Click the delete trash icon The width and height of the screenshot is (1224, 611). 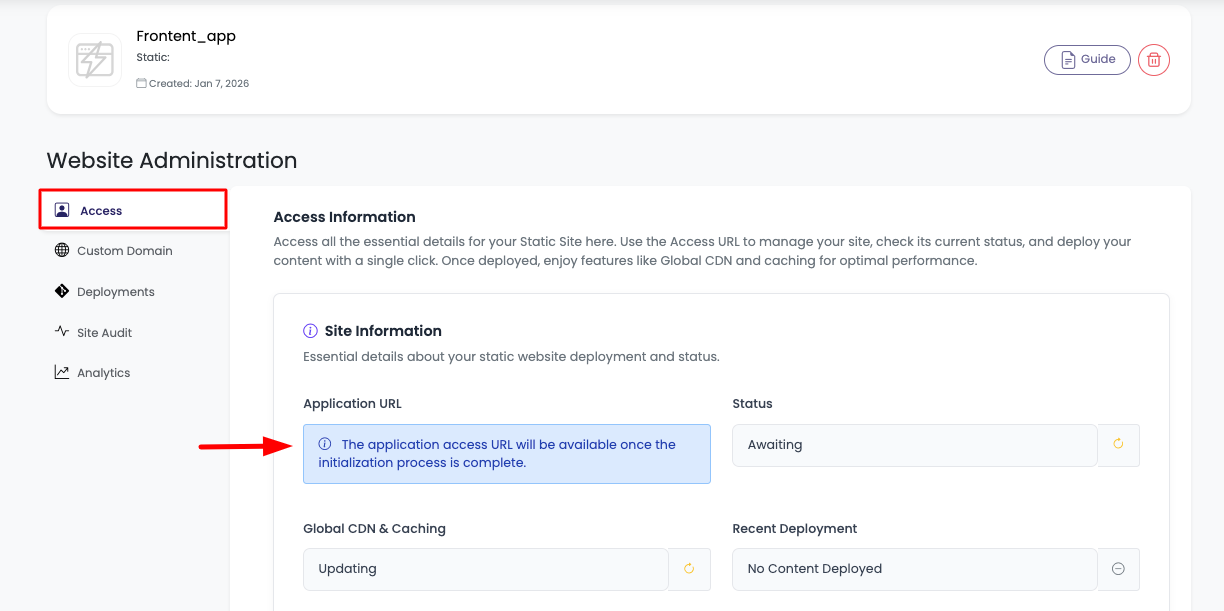(x=1153, y=59)
